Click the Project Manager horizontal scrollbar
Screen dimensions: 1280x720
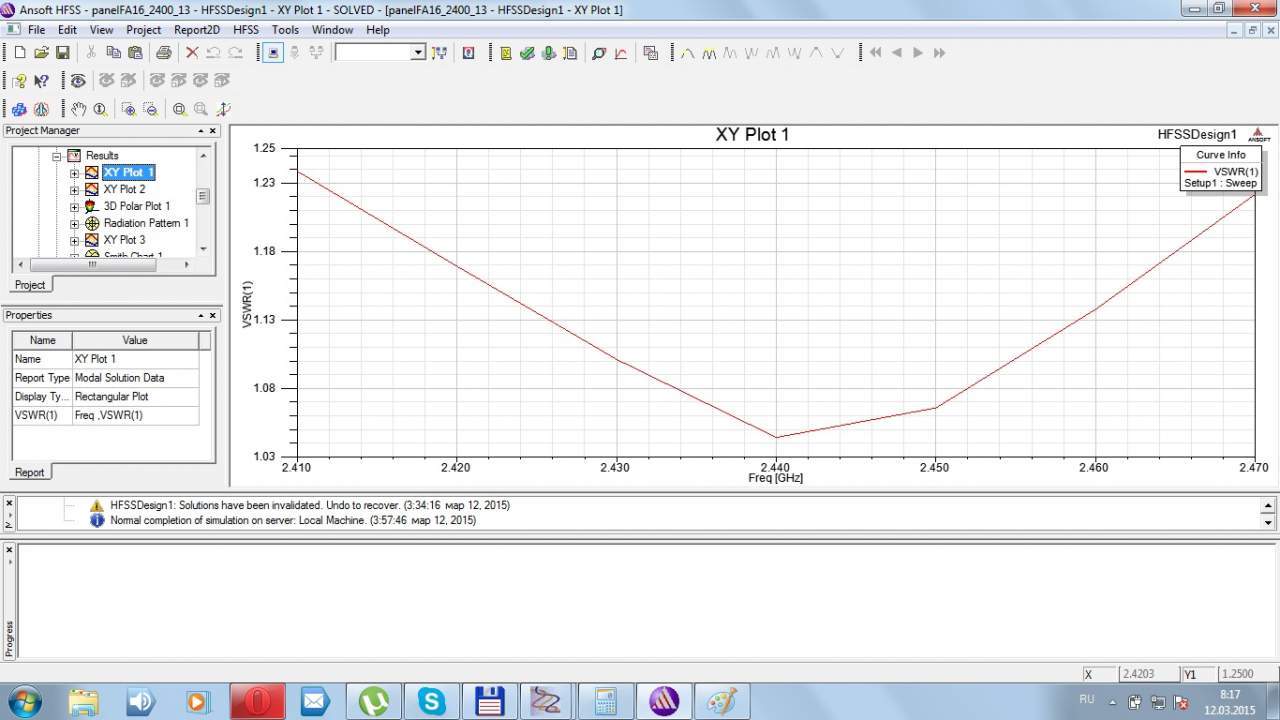tap(92, 265)
